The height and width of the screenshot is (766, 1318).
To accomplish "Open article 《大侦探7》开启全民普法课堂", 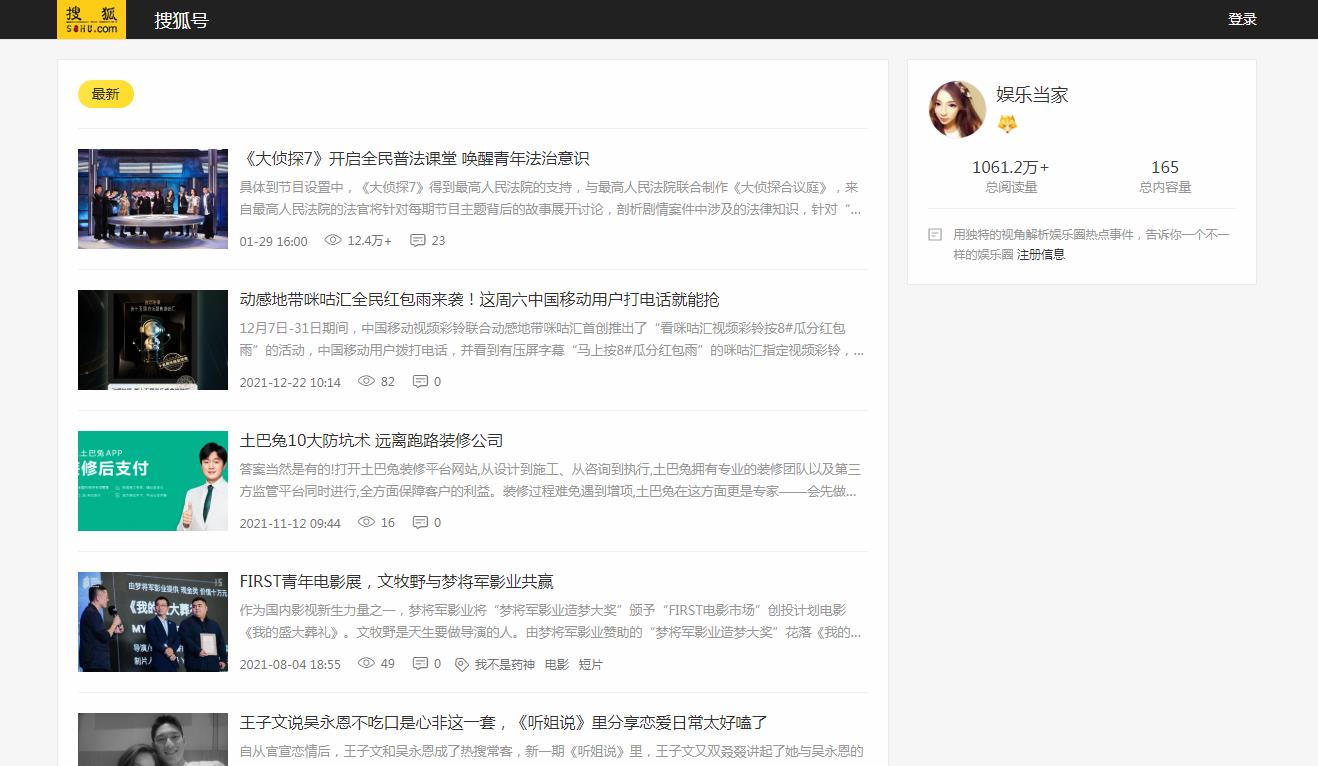I will click(415, 158).
